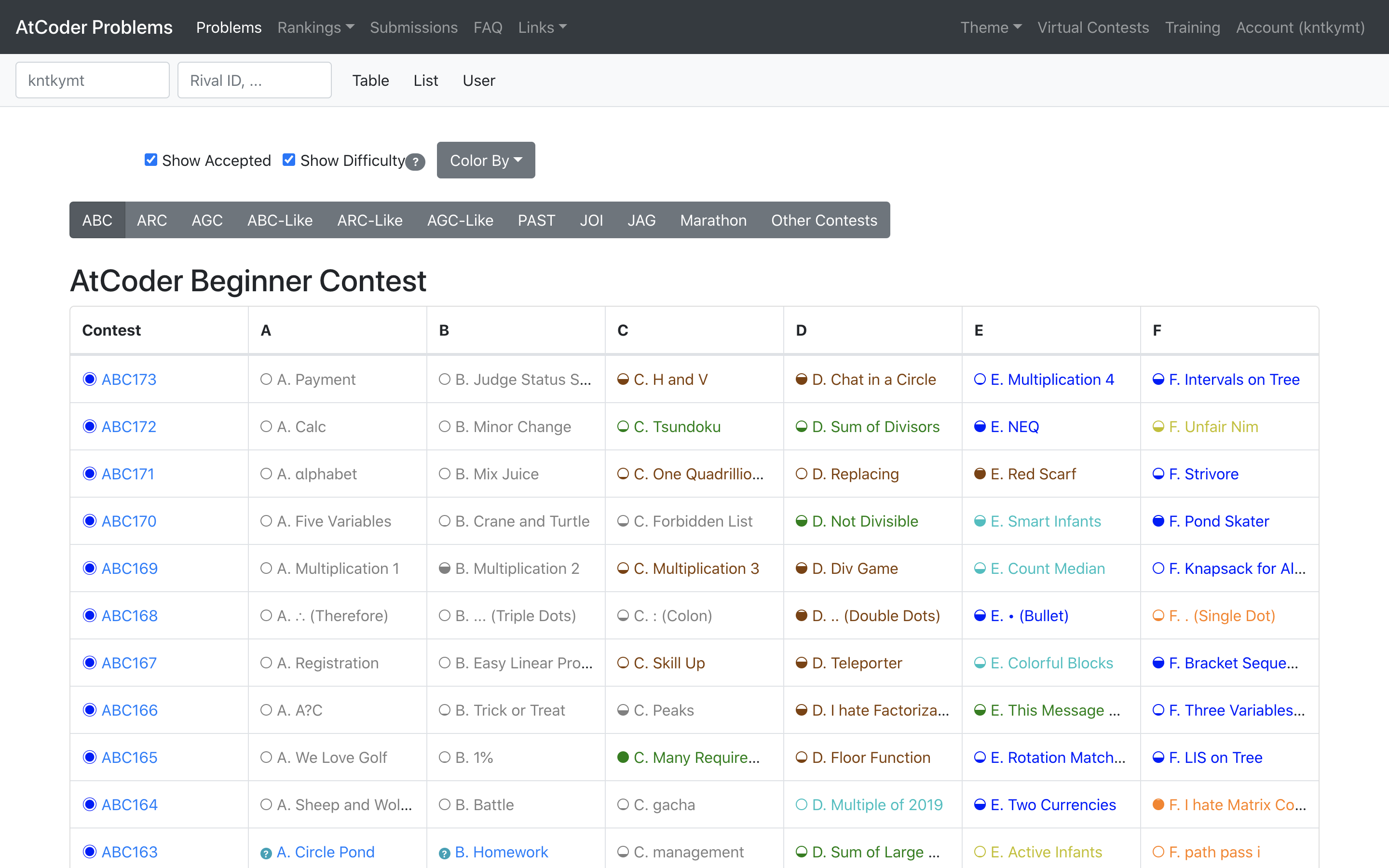Click difficulty circle beside D. Multiple of 2019
Image resolution: width=1389 pixels, height=868 pixels.
point(801,804)
